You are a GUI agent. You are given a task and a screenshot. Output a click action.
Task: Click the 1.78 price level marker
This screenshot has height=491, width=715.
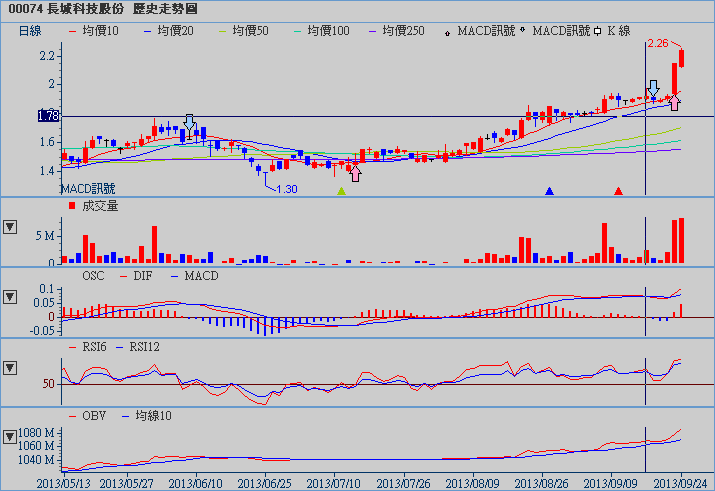pos(48,116)
